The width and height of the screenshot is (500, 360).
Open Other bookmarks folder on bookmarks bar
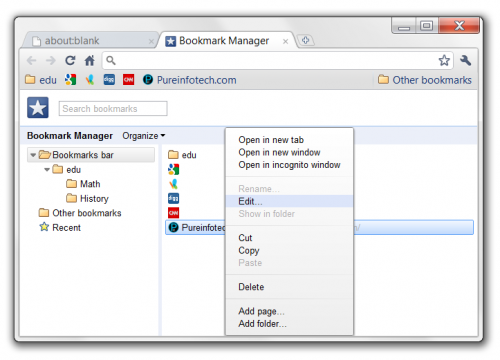coord(425,80)
